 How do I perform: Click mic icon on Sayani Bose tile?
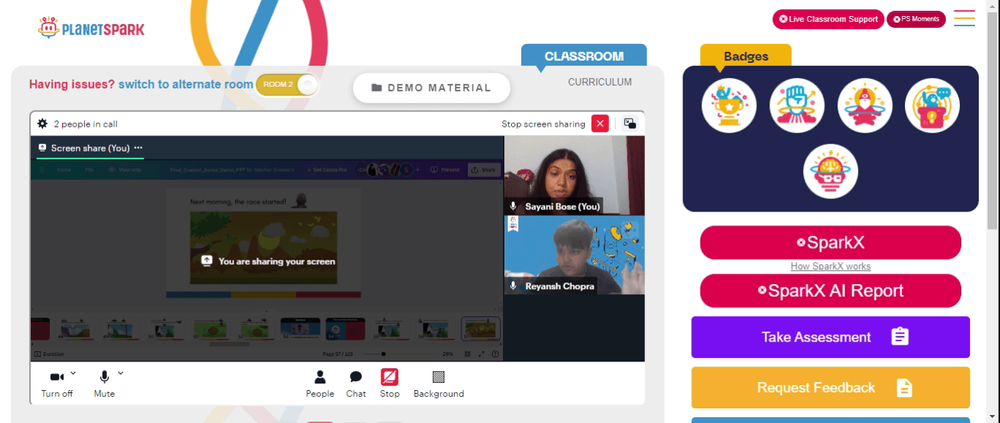(x=513, y=207)
